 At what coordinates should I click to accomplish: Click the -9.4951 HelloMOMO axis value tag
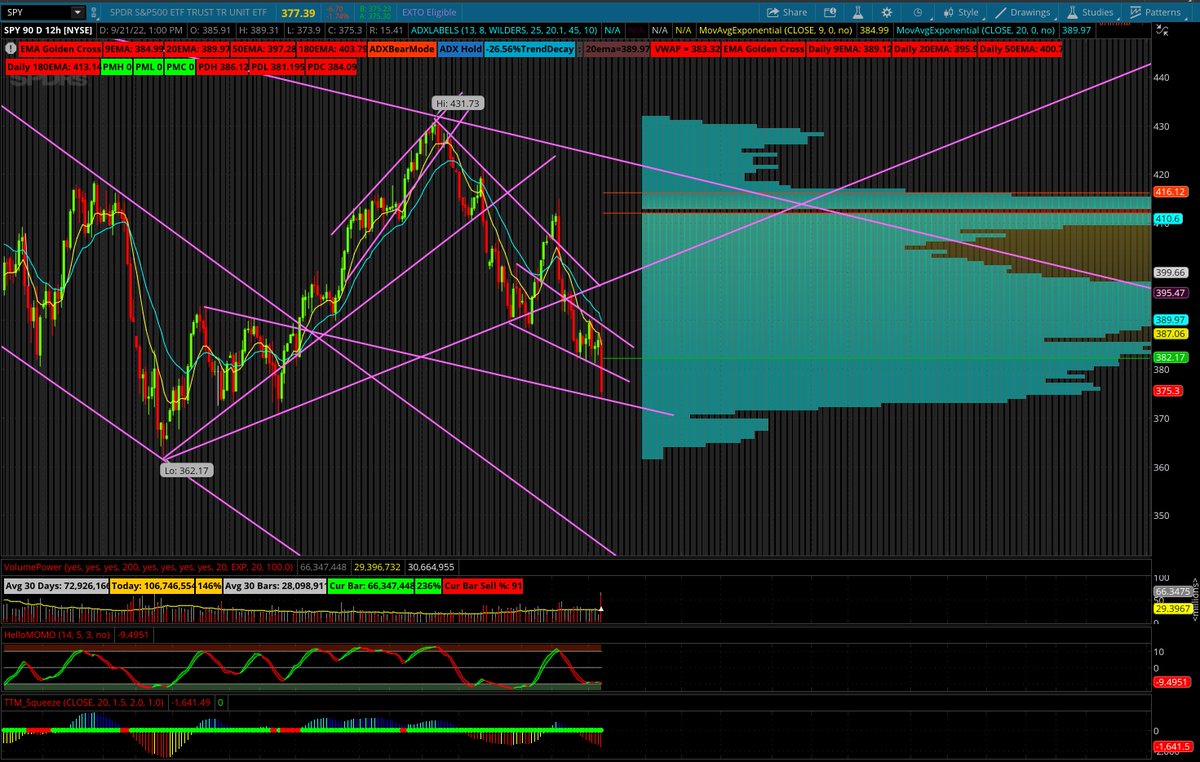click(x=1171, y=682)
